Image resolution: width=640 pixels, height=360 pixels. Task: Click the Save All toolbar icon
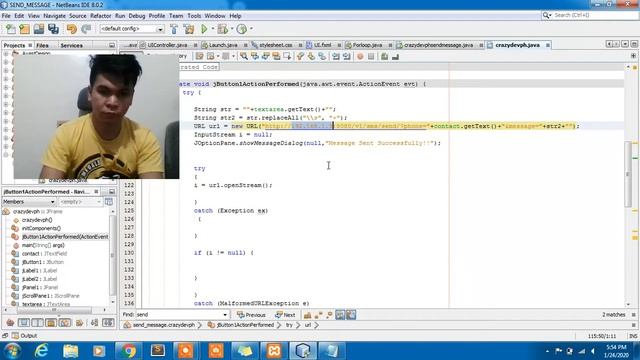pos(53,29)
